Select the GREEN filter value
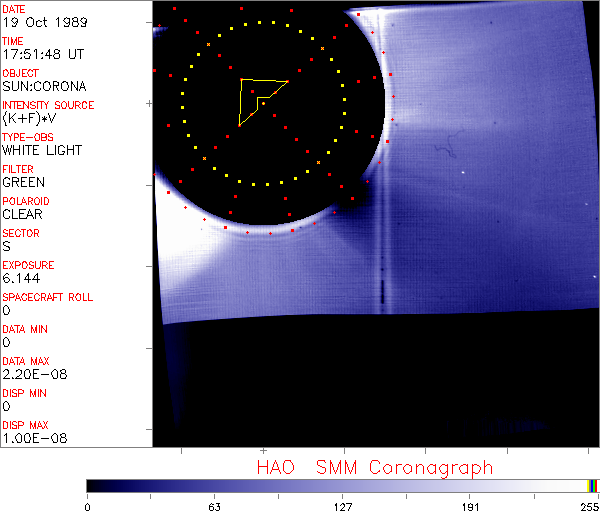 point(23,182)
